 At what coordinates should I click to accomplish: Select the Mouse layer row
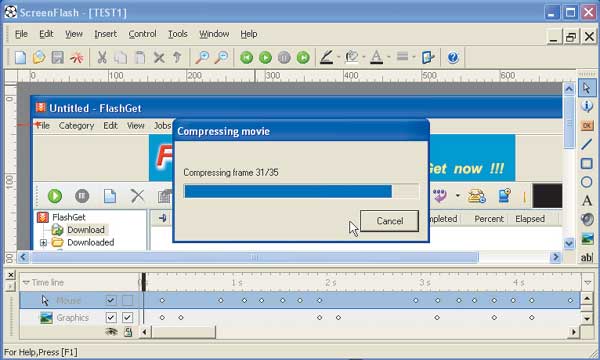[x=301, y=300]
